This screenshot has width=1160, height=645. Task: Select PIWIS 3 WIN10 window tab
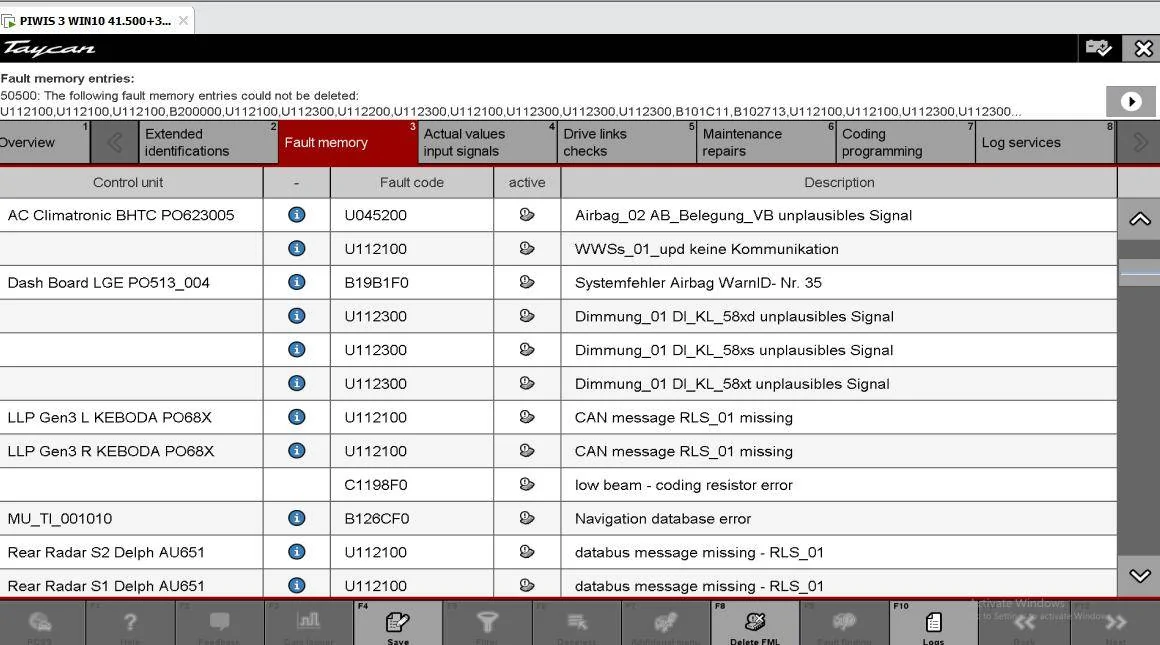tap(96, 21)
